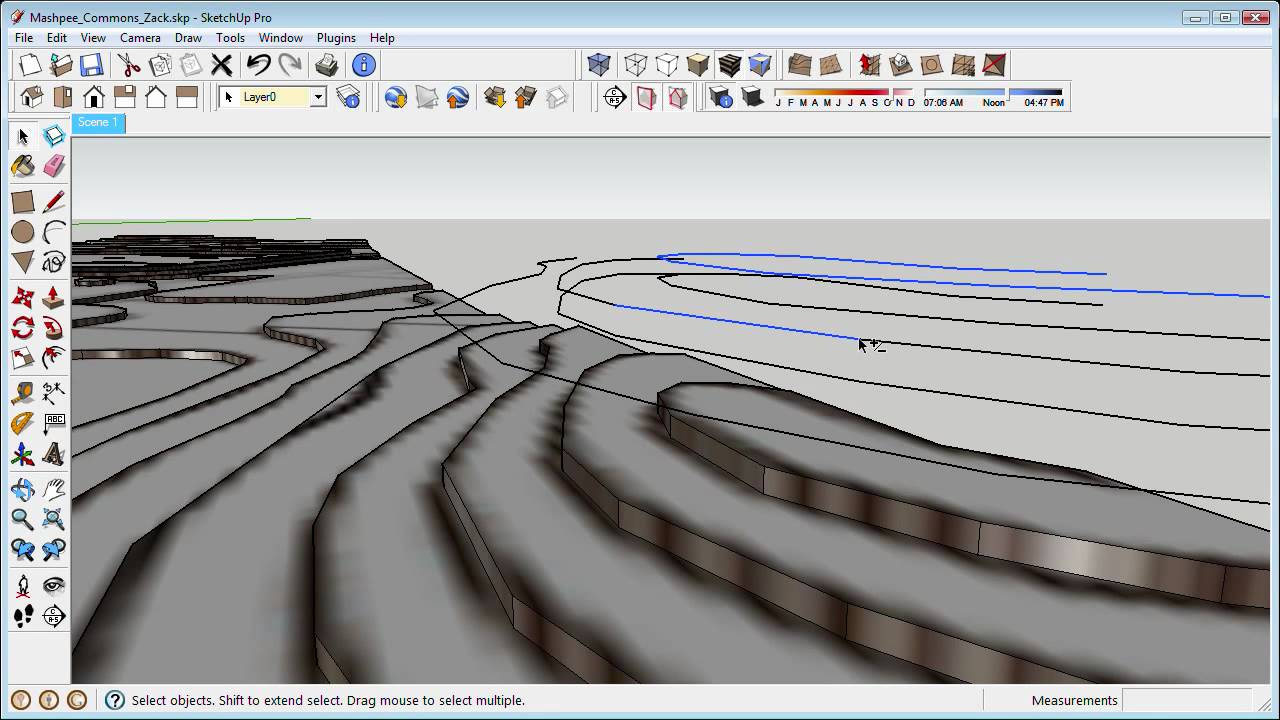1280x720 pixels.
Task: Click the Print button
Action: [x=327, y=65]
